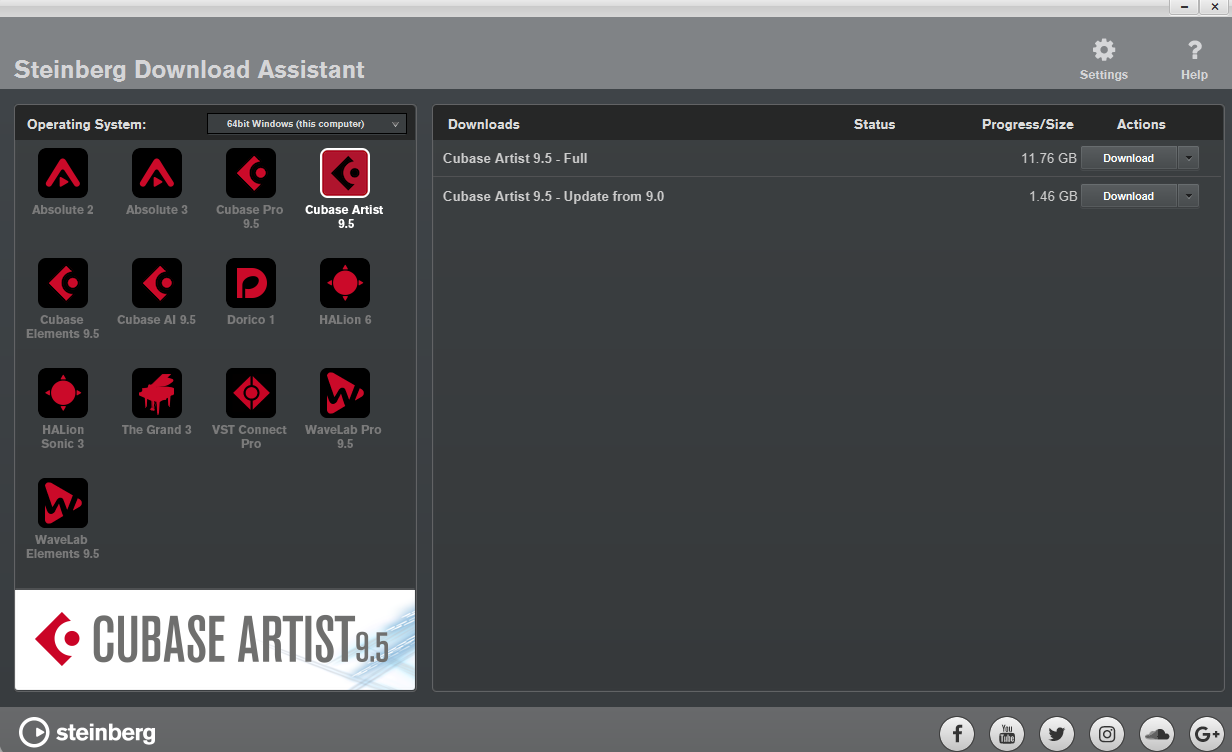The image size is (1232, 752).
Task: Click the 'Operating System:' label
Action: click(x=86, y=125)
